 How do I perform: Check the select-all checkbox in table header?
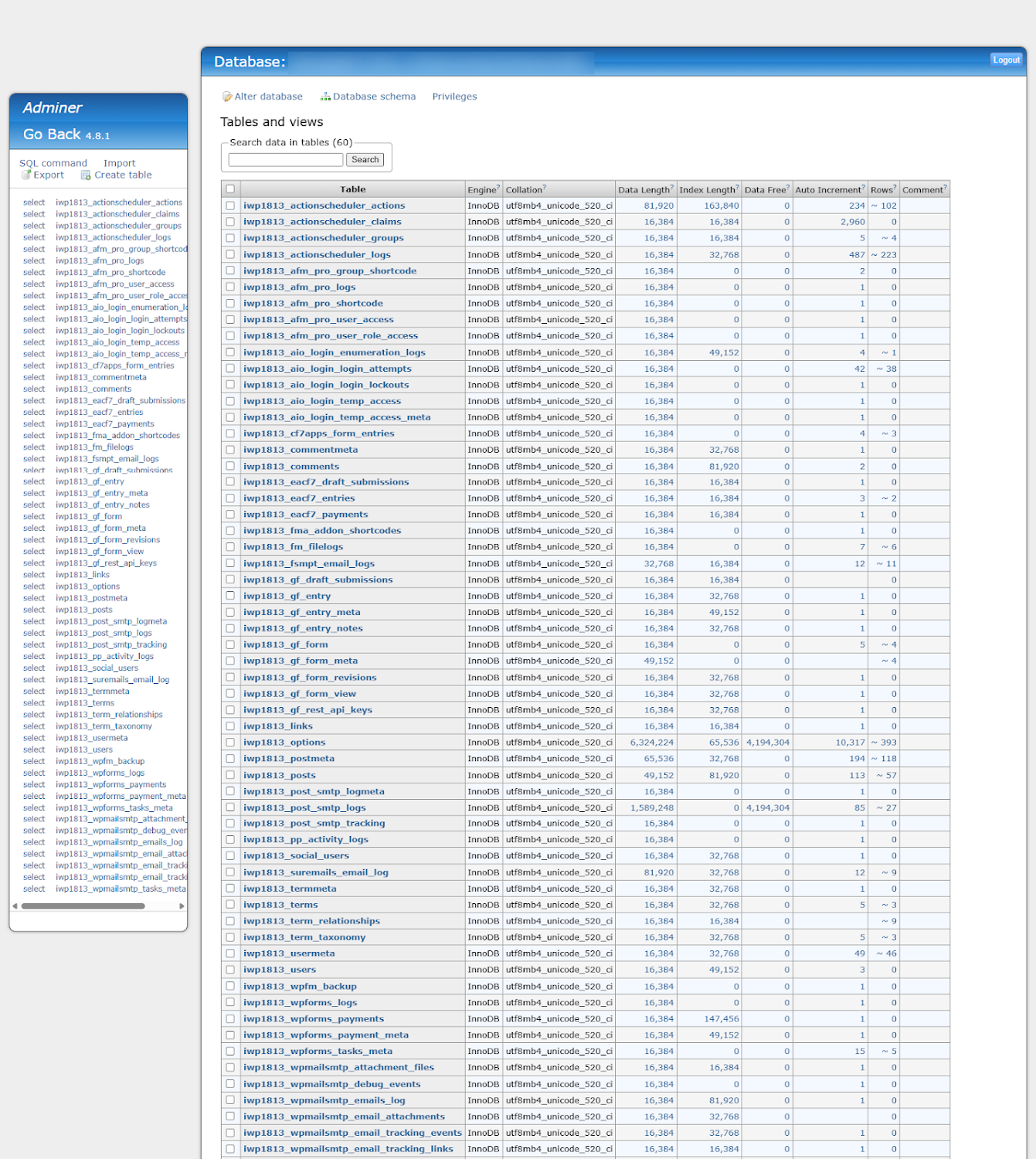point(229,188)
